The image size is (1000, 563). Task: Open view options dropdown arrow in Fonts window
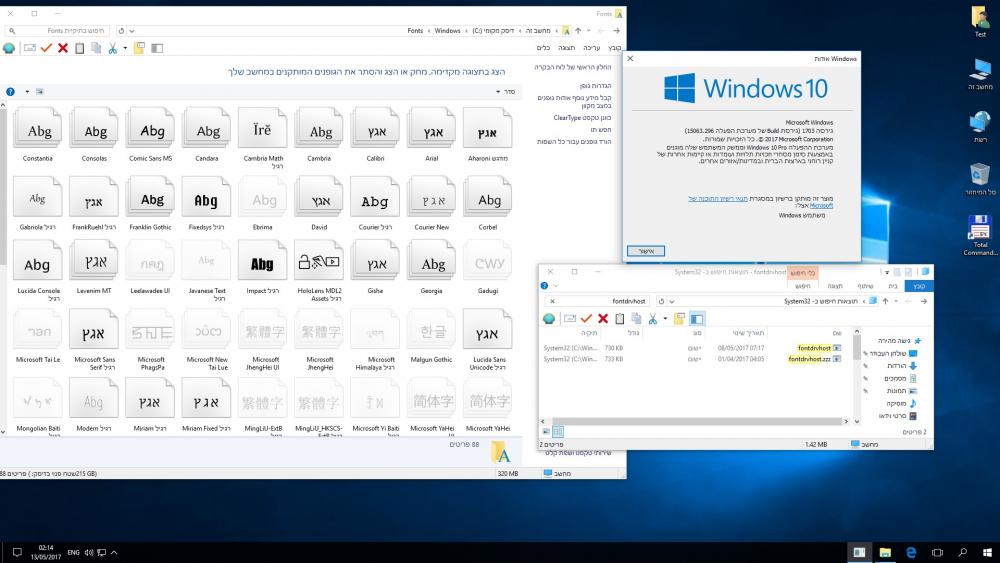pos(27,92)
